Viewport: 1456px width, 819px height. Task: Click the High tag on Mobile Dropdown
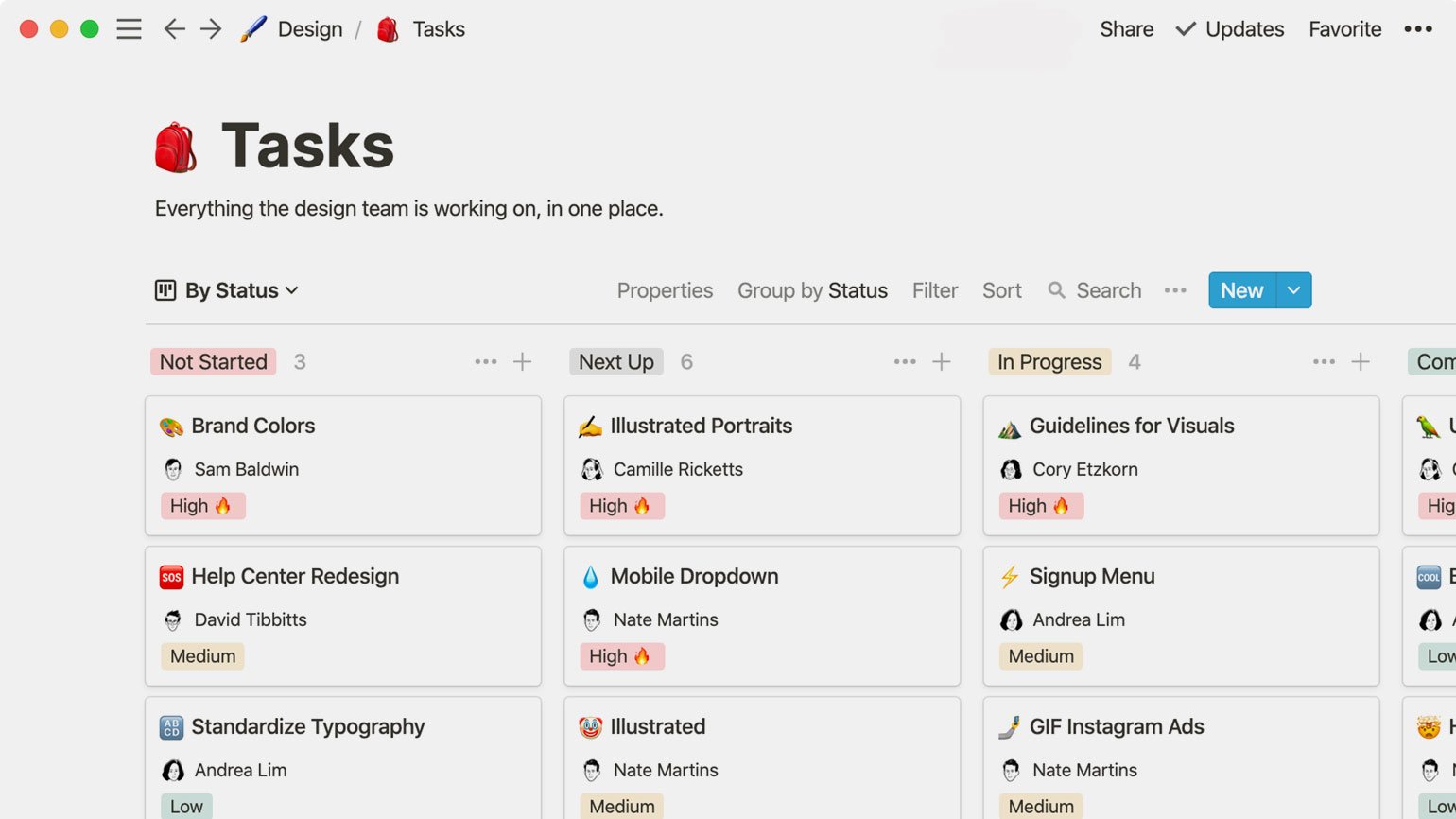(622, 656)
